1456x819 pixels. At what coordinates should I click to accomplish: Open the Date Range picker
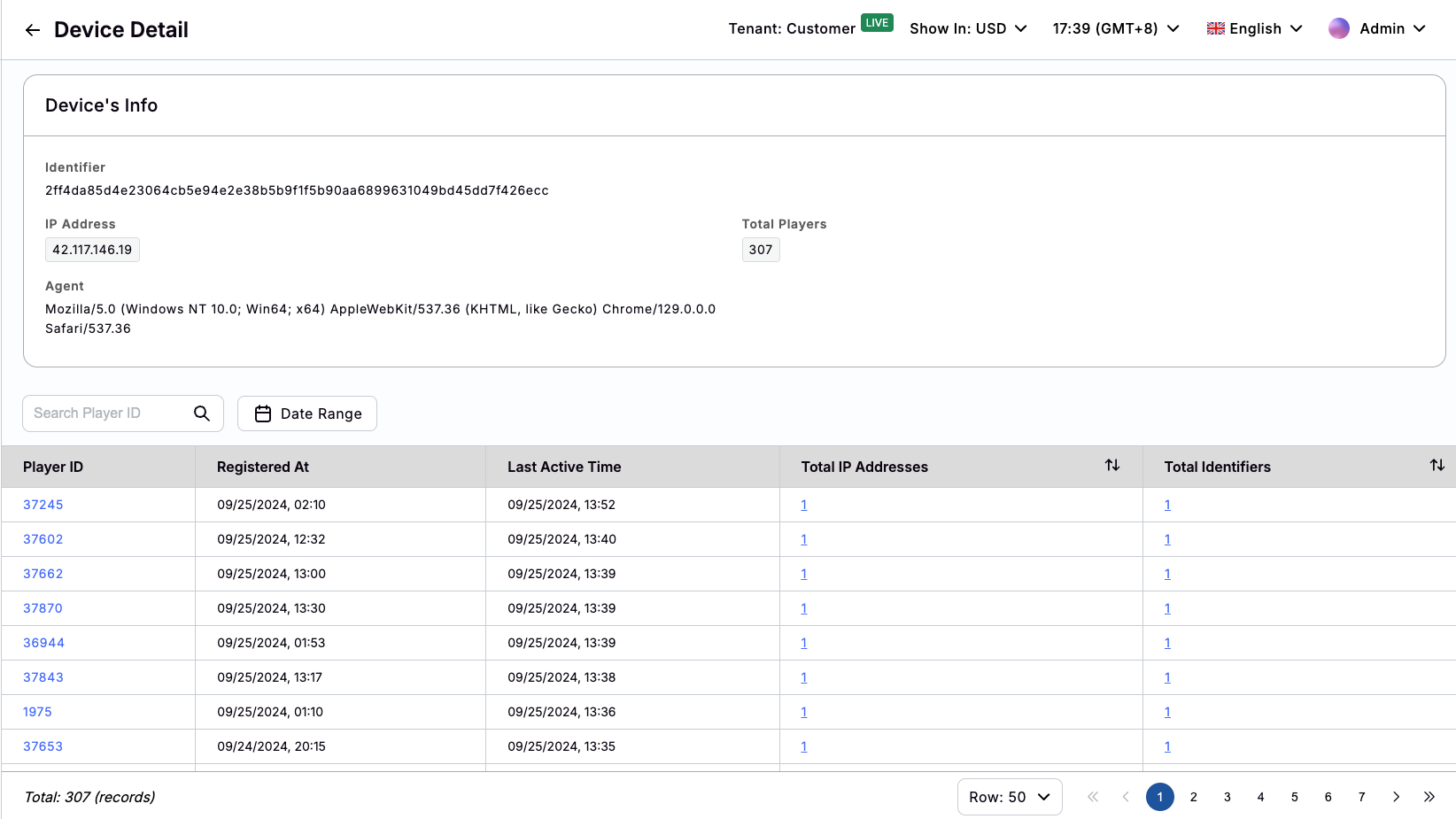(307, 413)
